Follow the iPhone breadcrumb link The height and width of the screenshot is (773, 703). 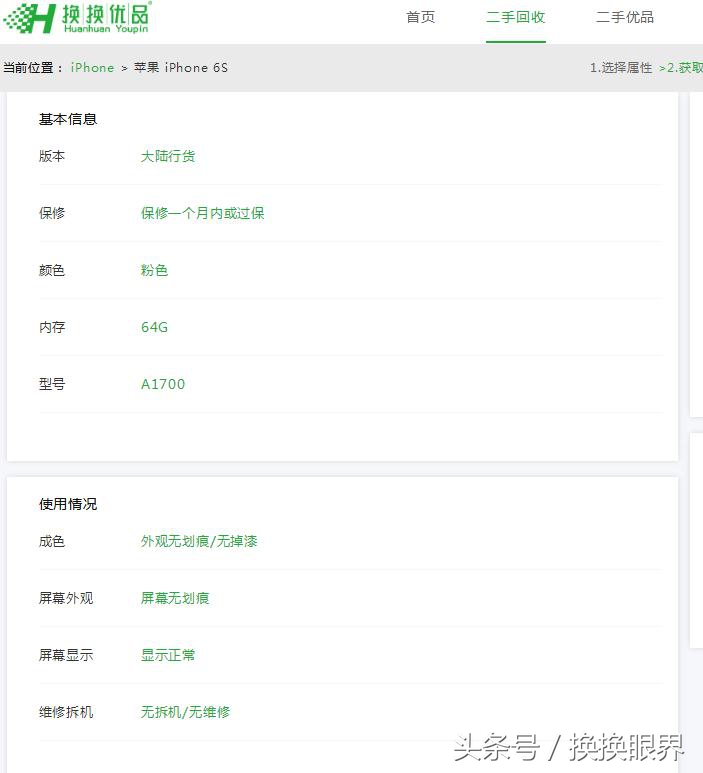click(92, 68)
